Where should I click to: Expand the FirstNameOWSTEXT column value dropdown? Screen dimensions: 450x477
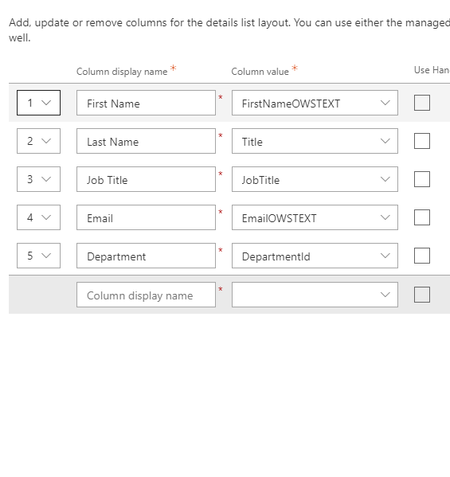click(x=315, y=103)
